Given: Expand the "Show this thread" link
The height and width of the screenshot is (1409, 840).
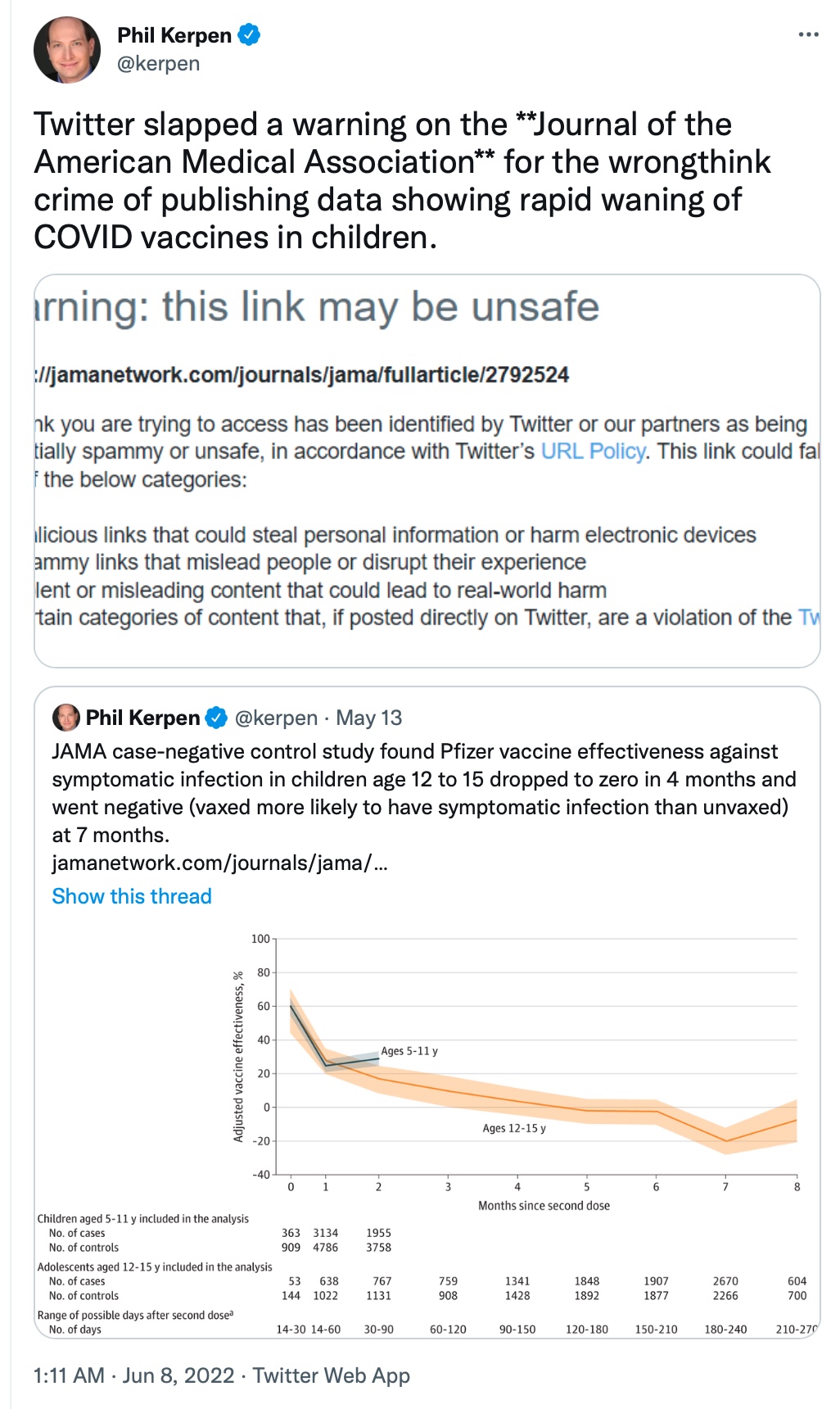Looking at the screenshot, I should tap(132, 896).
